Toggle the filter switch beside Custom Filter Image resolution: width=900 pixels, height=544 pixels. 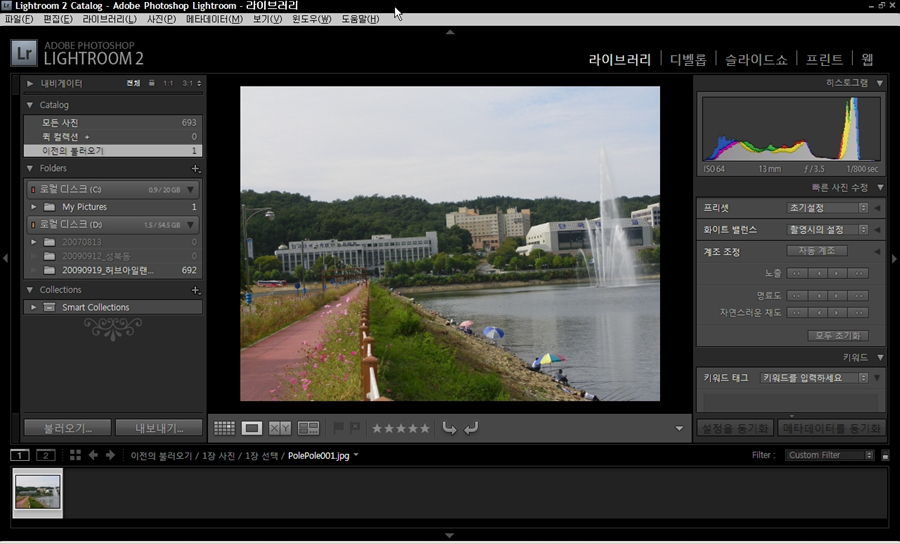point(870,456)
